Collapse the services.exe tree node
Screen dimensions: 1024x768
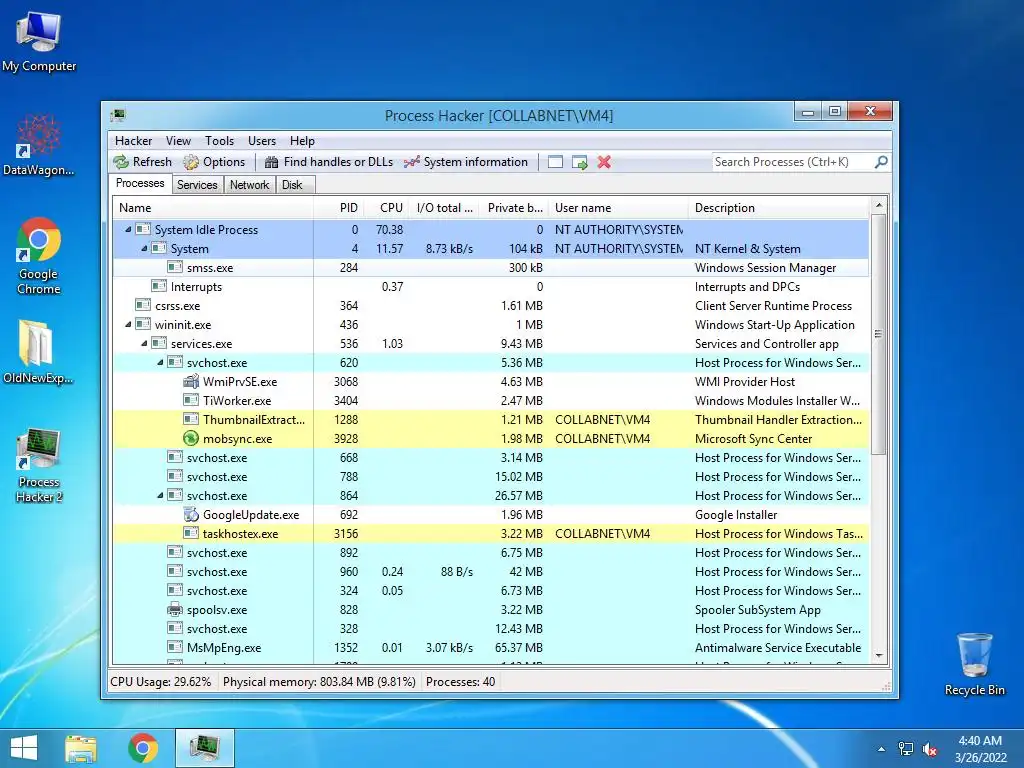click(x=144, y=344)
